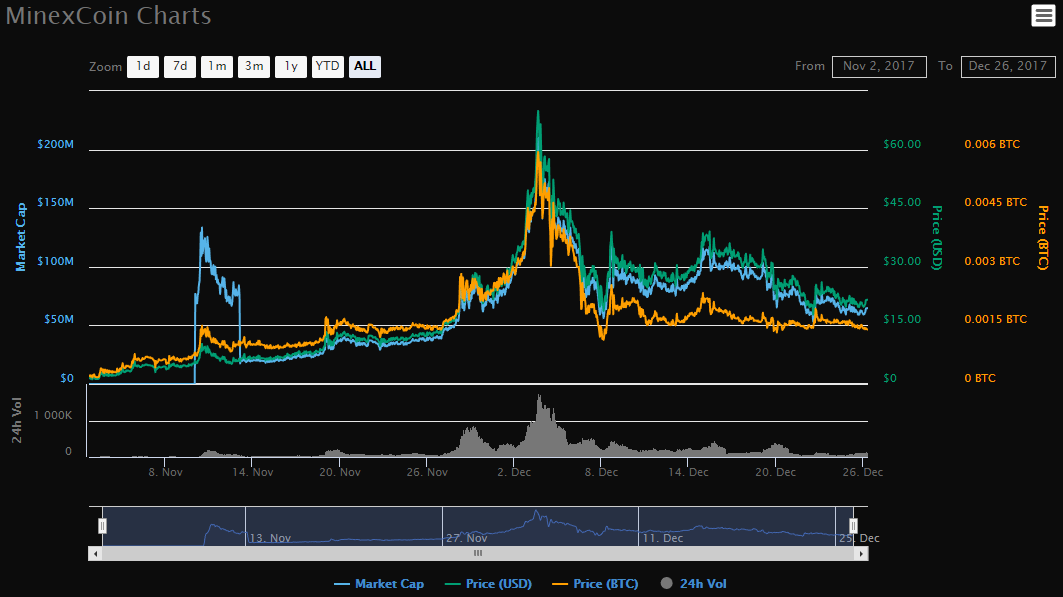
Task: Click the navigator scrollbar right arrow
Action: point(861,554)
